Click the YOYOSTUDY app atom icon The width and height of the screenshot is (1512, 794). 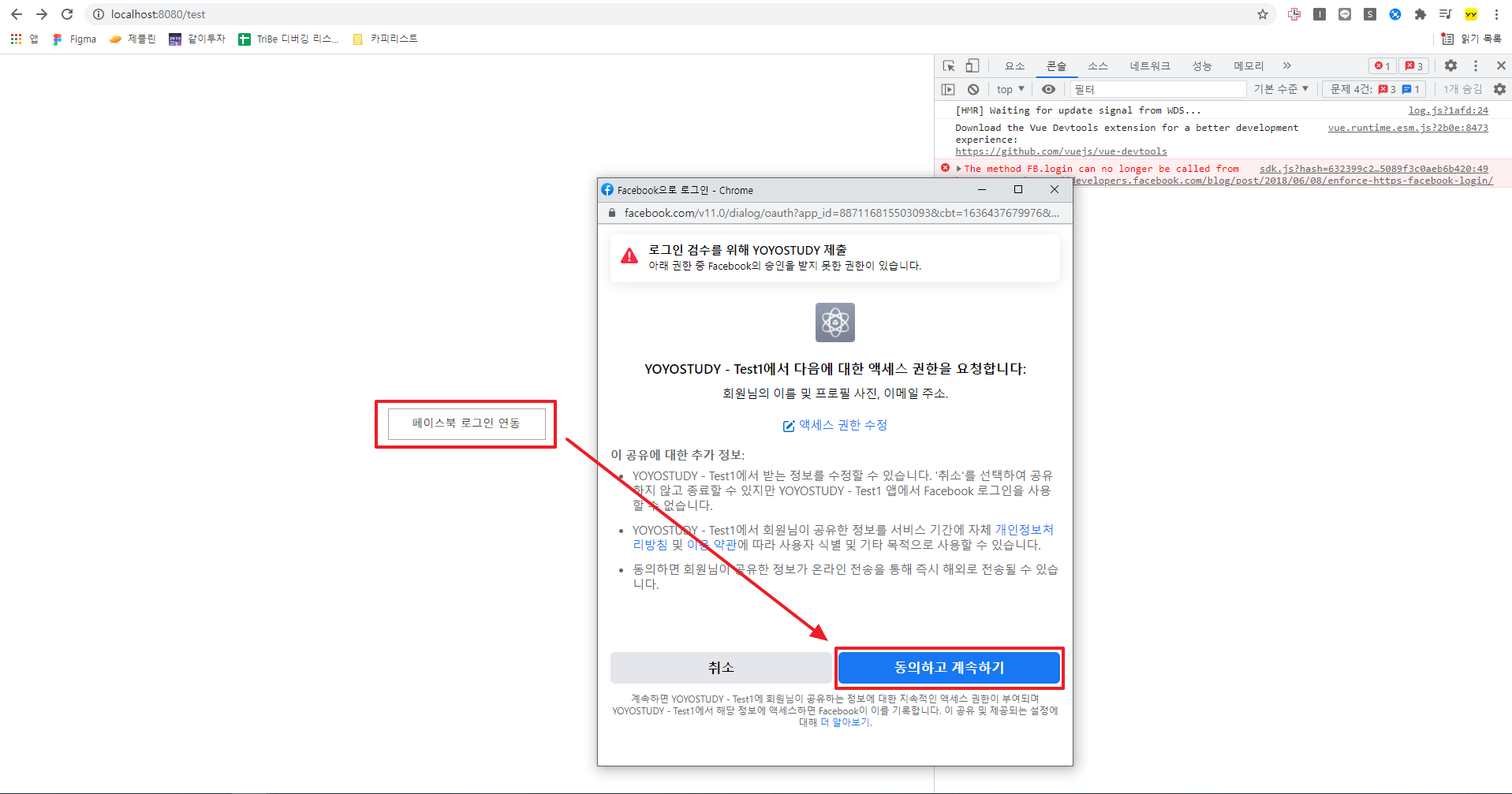[x=835, y=322]
